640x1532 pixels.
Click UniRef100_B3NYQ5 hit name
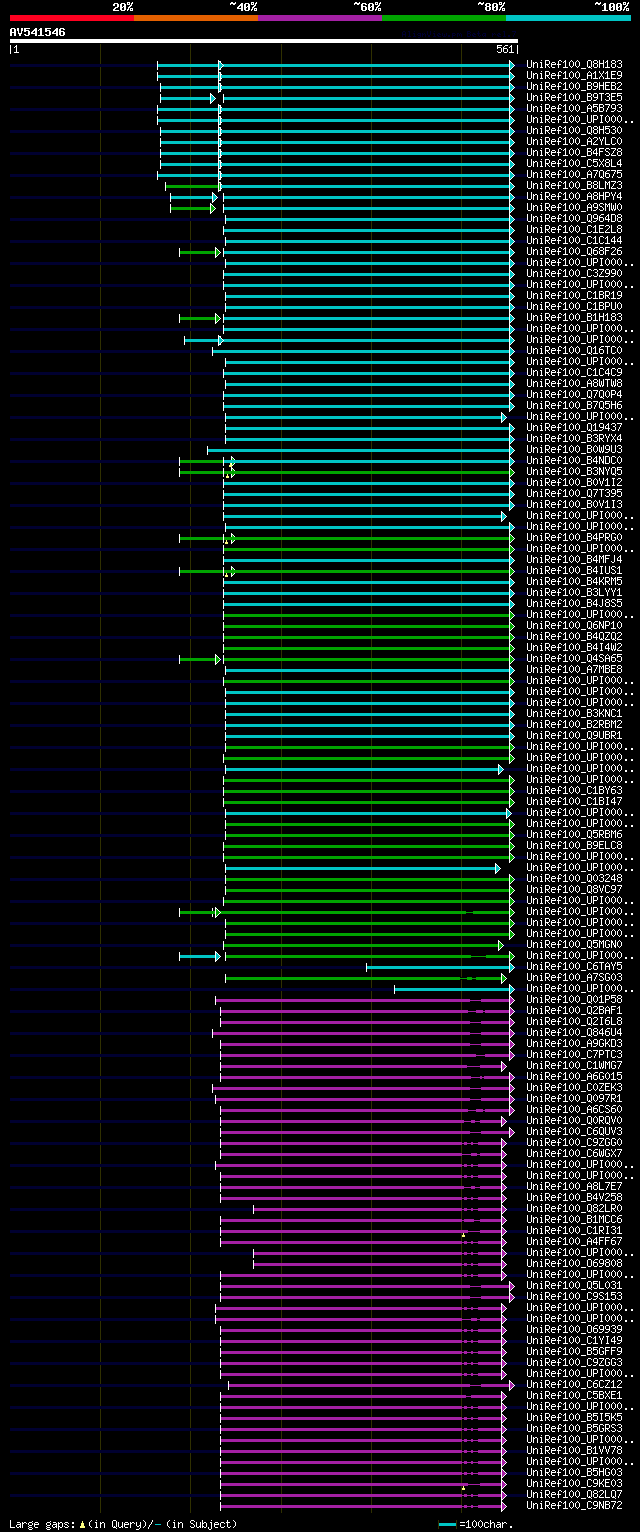tap(575, 471)
